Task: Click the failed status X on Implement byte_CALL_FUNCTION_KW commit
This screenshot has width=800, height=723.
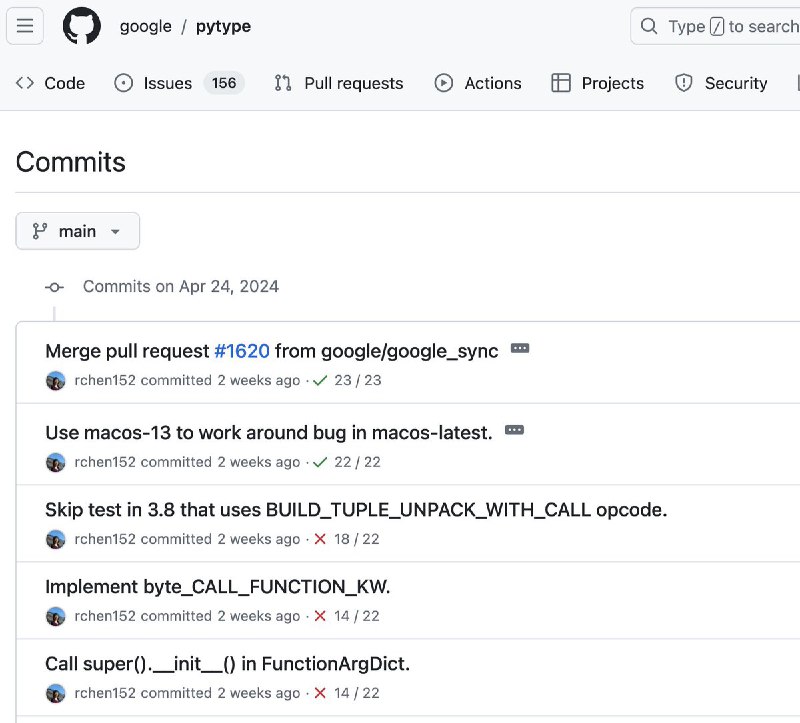Action: 320,616
